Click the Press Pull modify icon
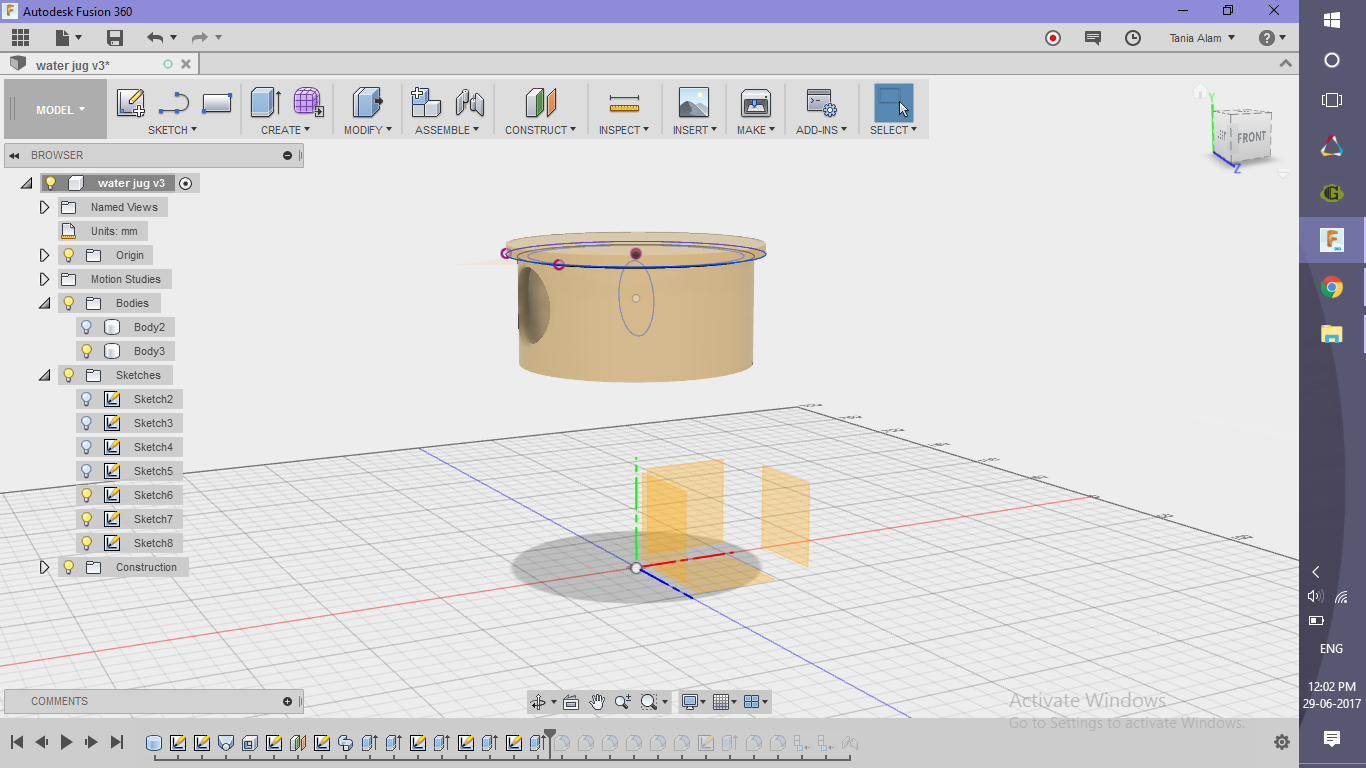 coord(368,103)
